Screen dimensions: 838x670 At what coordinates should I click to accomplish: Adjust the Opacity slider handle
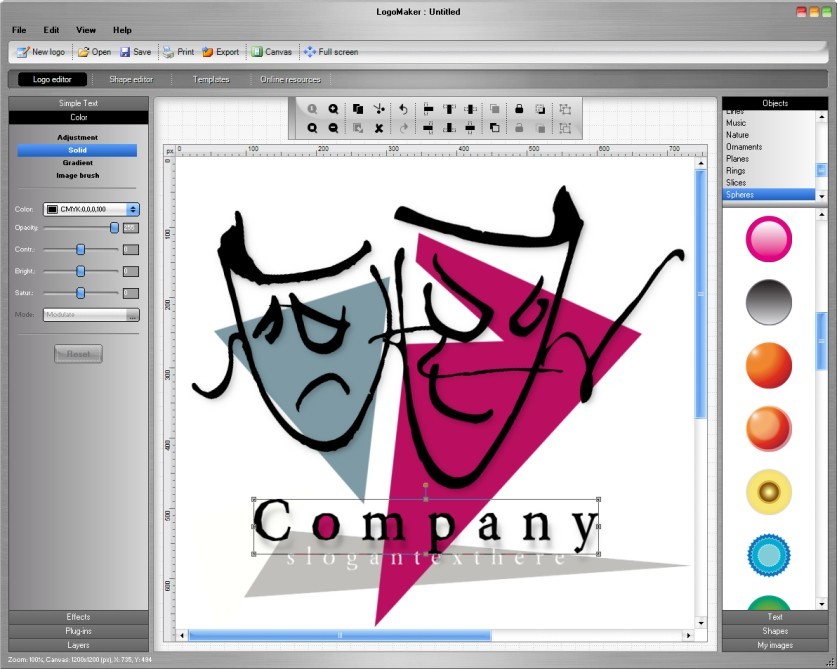click(x=114, y=228)
